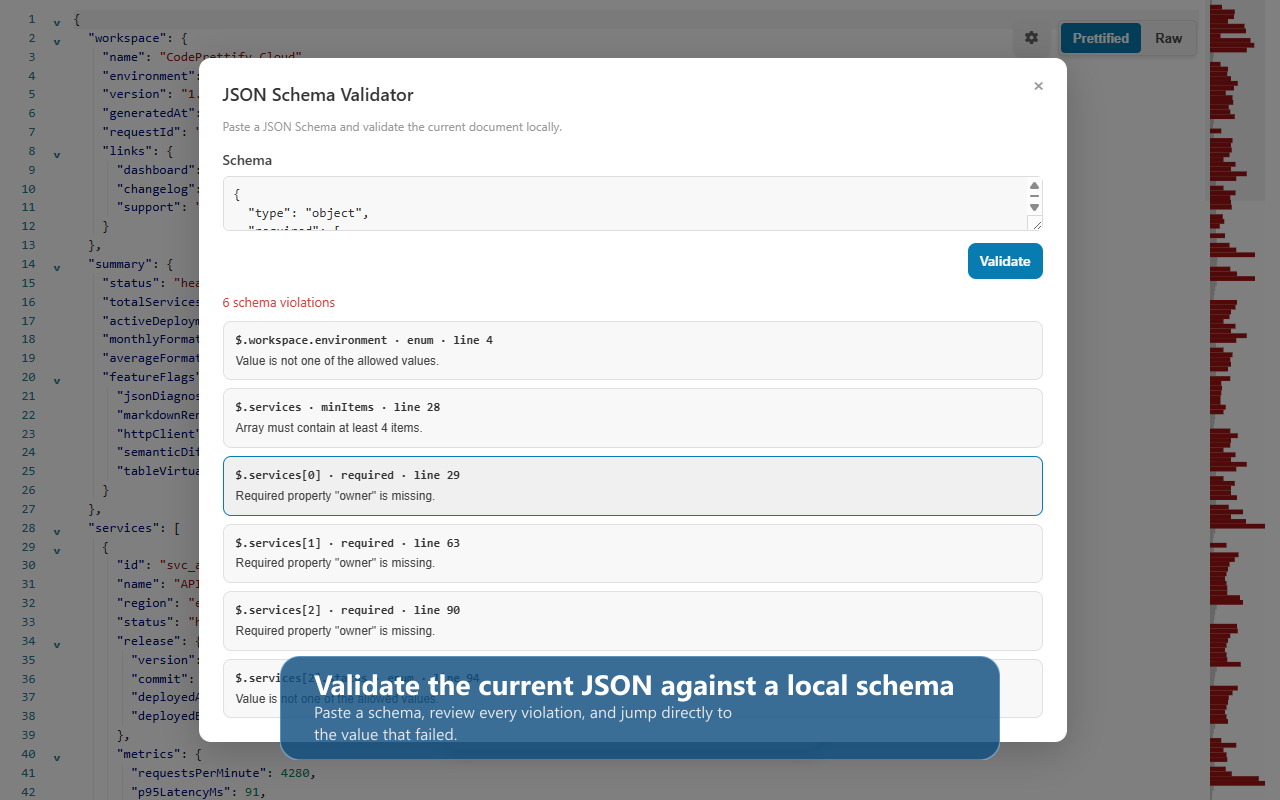Click the "Schema" field label

point(247,160)
